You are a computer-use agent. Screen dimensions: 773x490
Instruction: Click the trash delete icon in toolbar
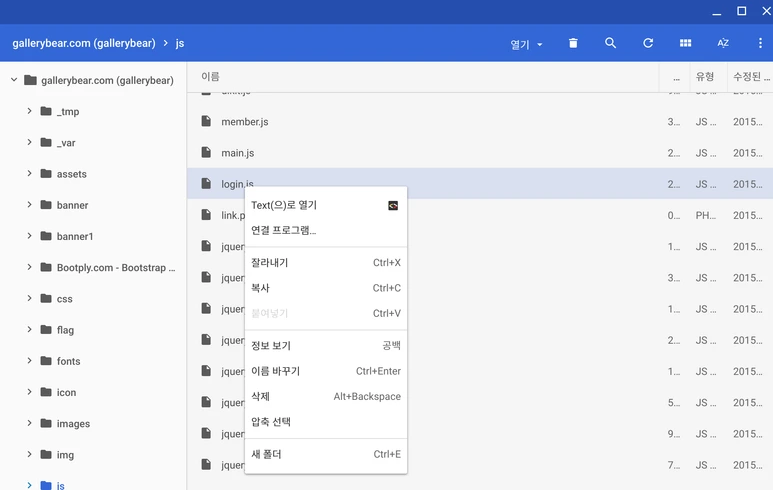[x=573, y=43]
